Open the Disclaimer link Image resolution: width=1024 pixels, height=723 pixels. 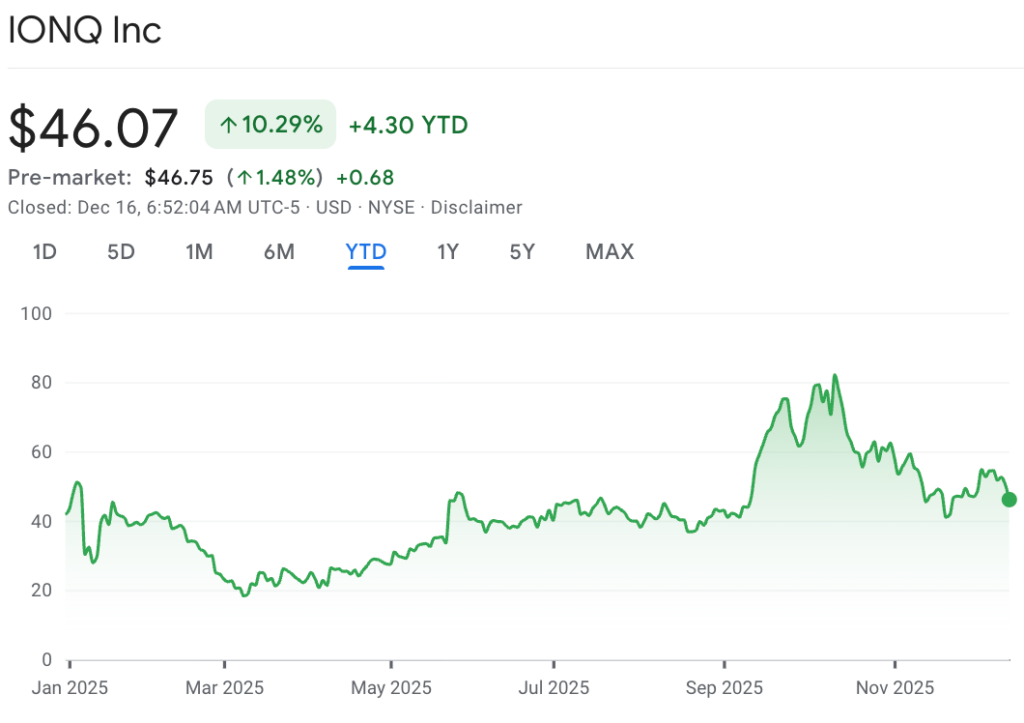(476, 208)
